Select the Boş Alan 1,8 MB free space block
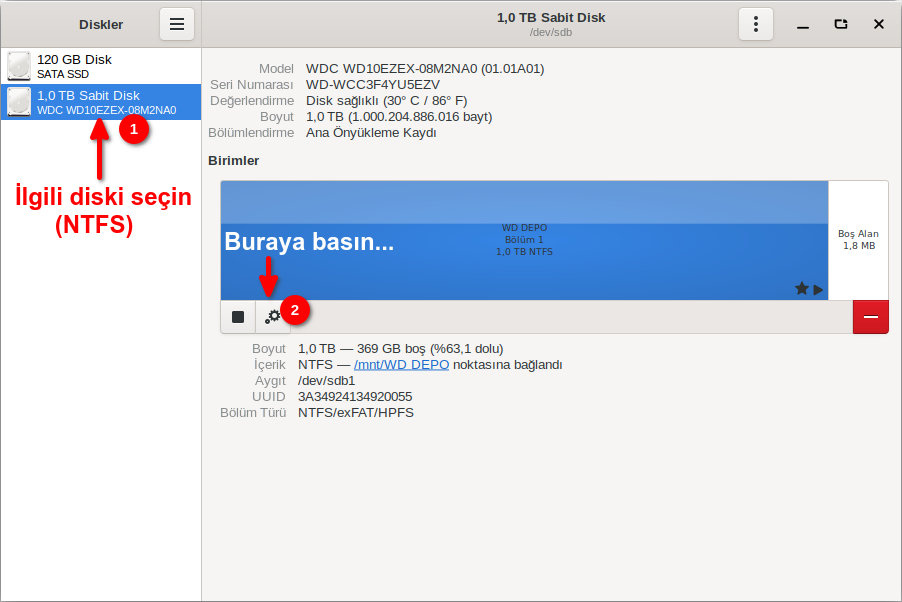 pos(858,240)
